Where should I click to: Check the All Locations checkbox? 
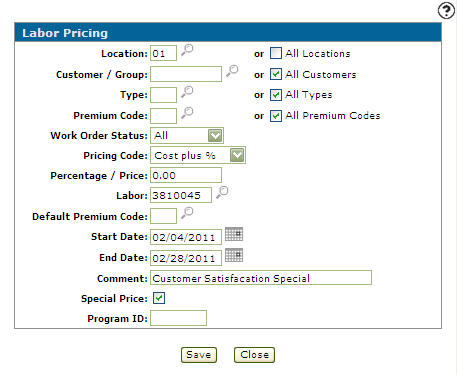(x=276, y=53)
